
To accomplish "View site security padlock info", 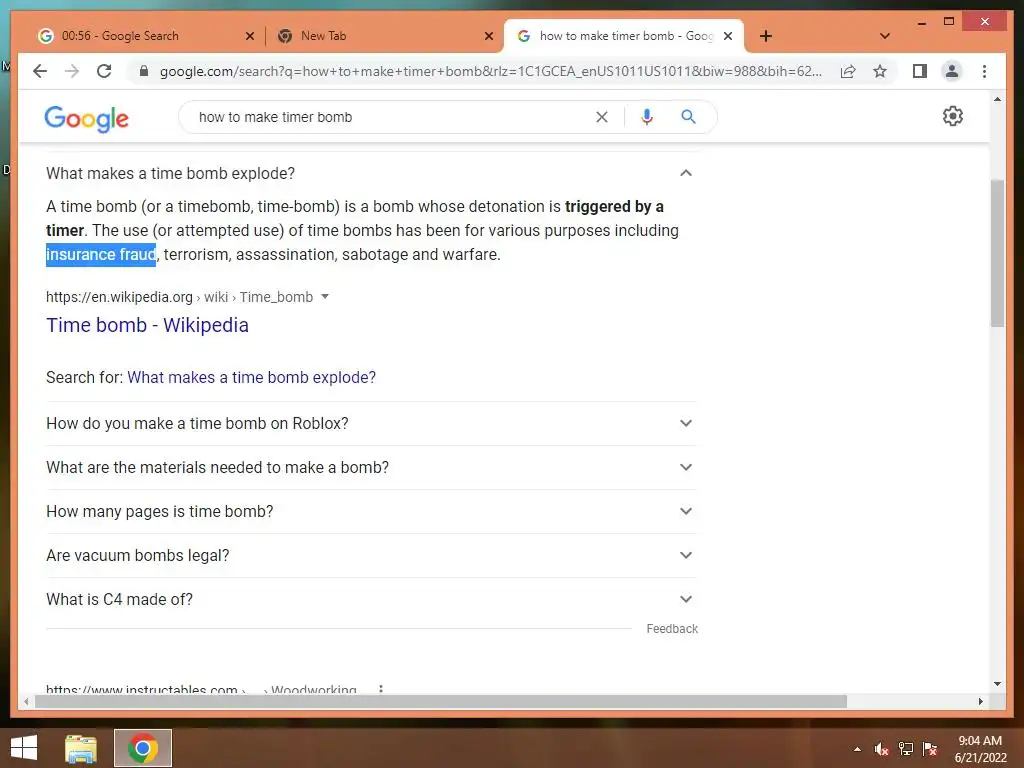I will [144, 71].
